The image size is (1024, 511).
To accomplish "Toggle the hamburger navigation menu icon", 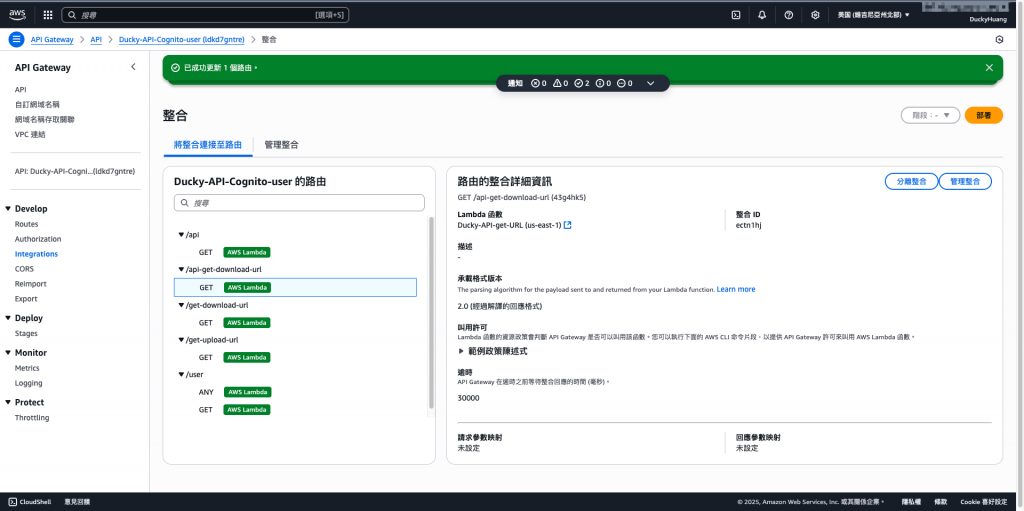I will click(x=16, y=39).
